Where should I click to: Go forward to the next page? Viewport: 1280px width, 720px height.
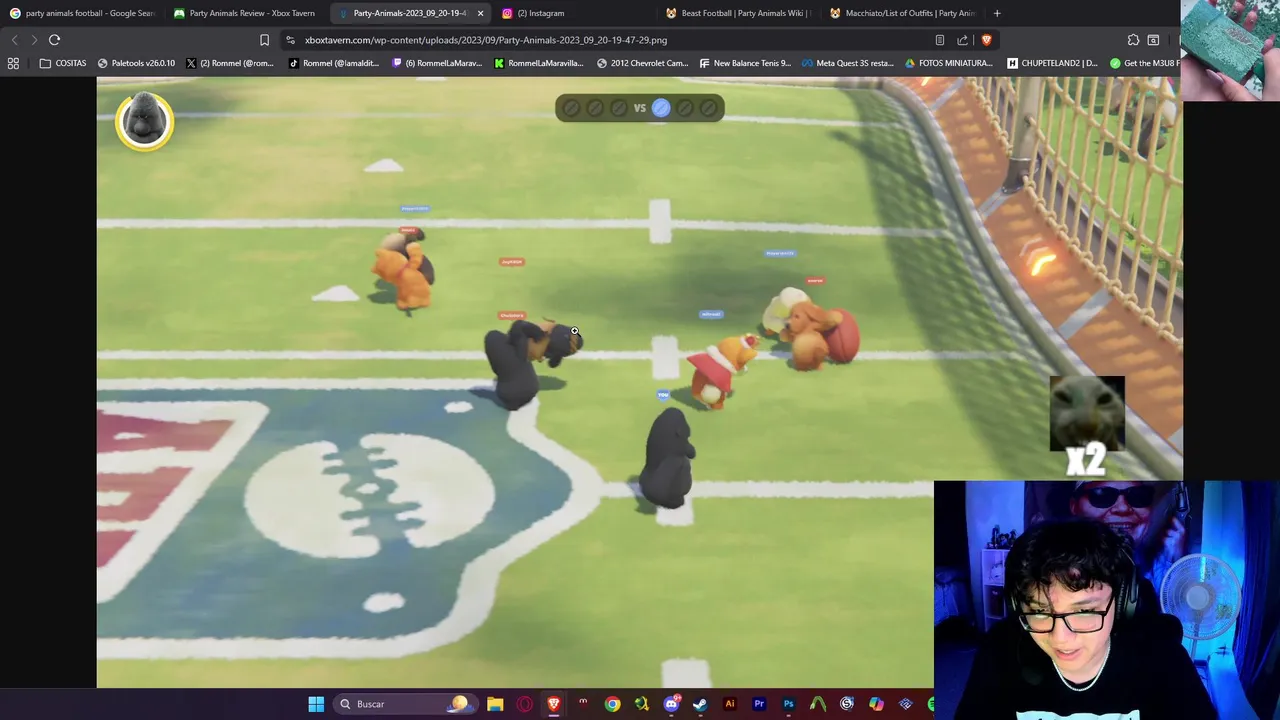pos(34,40)
